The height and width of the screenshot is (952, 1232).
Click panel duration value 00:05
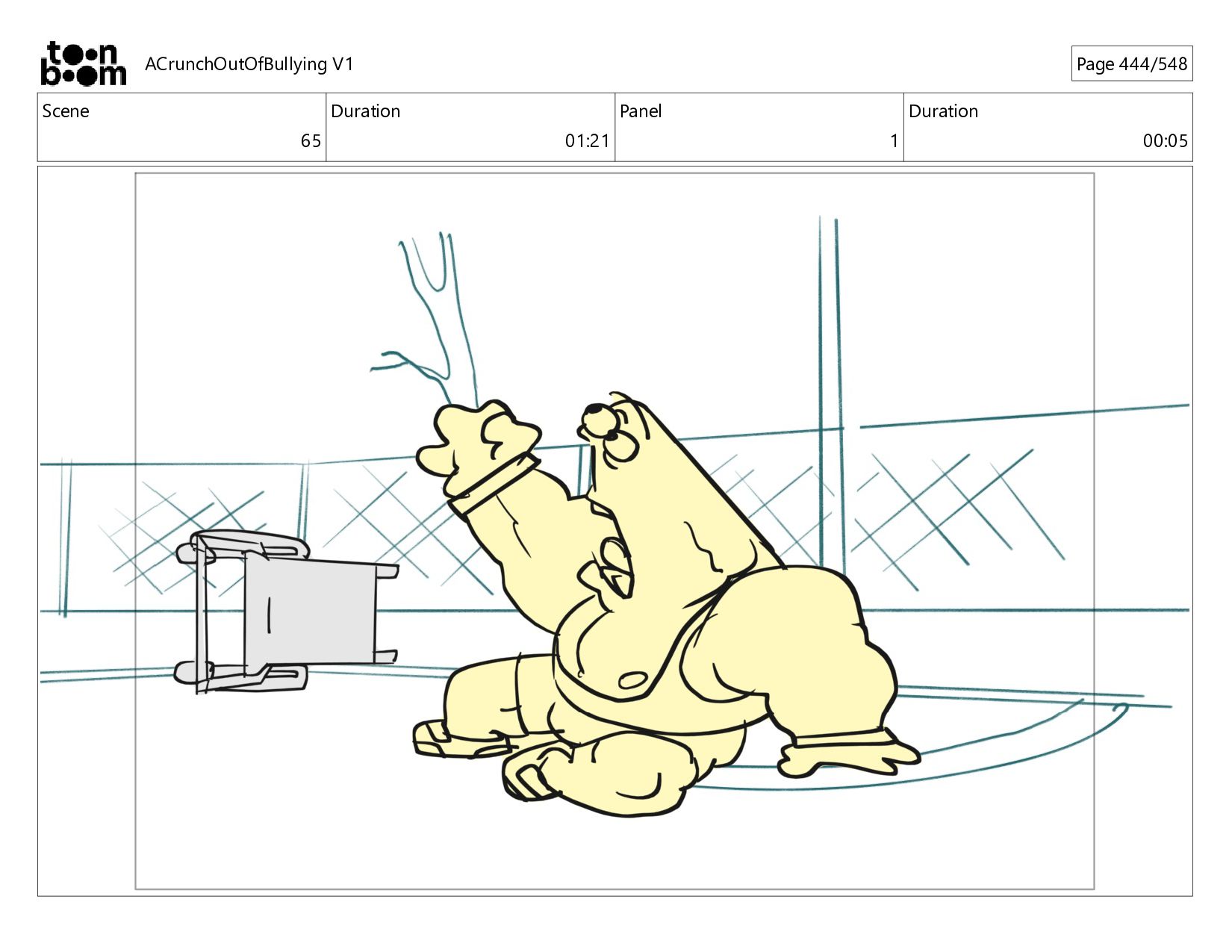(1165, 141)
